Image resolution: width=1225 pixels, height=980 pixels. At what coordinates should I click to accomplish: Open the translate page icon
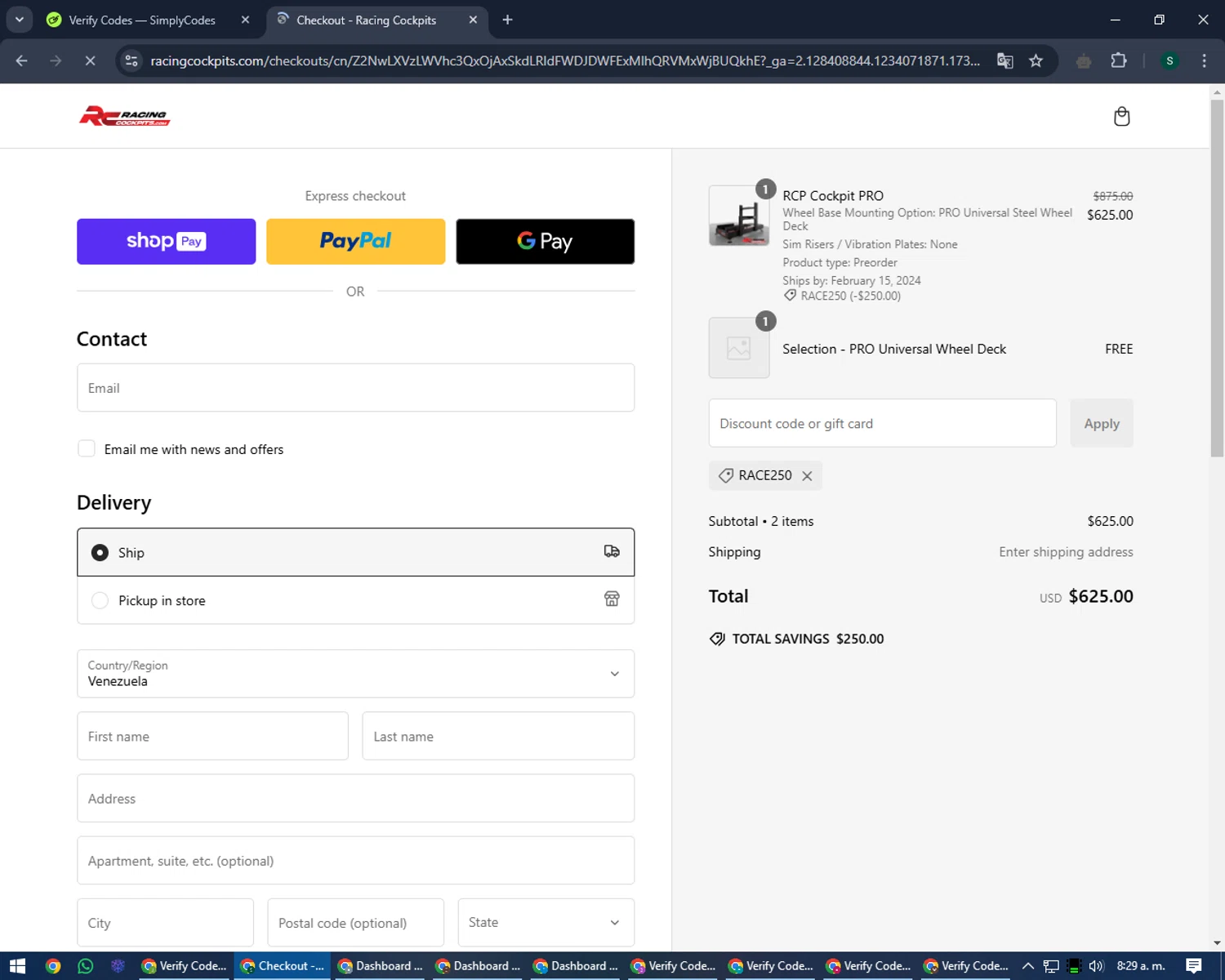click(1005, 60)
